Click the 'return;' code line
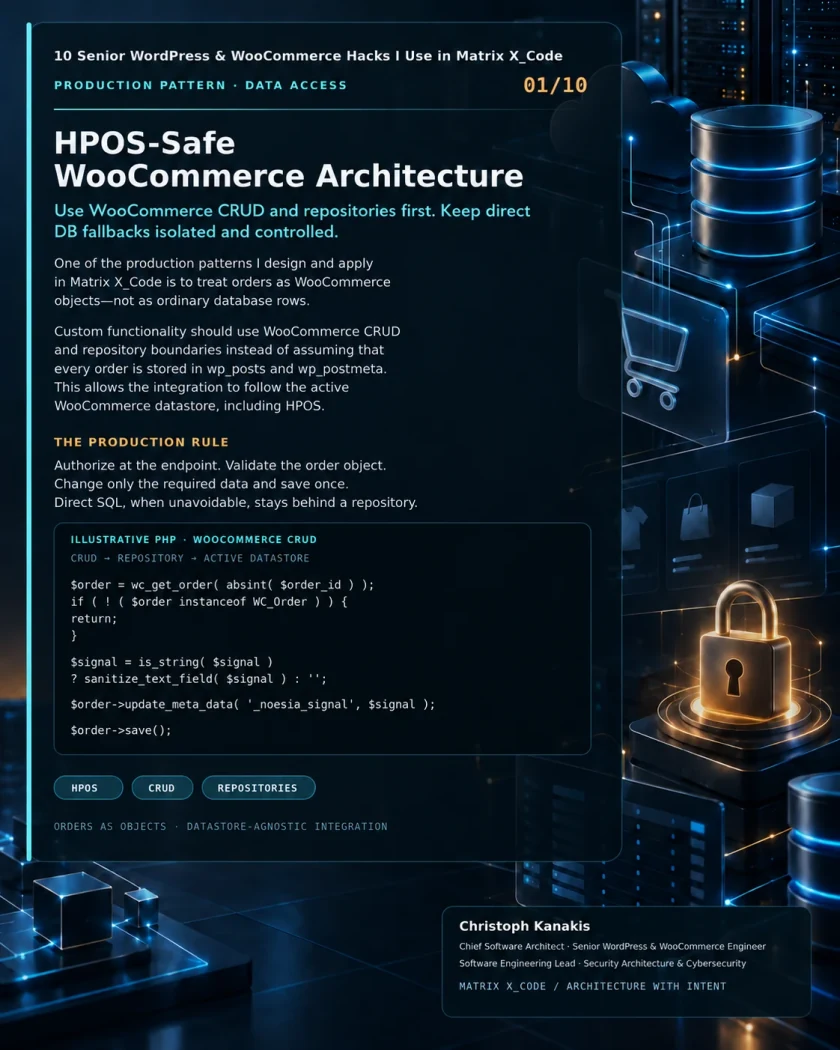840x1050 pixels. 94,619
